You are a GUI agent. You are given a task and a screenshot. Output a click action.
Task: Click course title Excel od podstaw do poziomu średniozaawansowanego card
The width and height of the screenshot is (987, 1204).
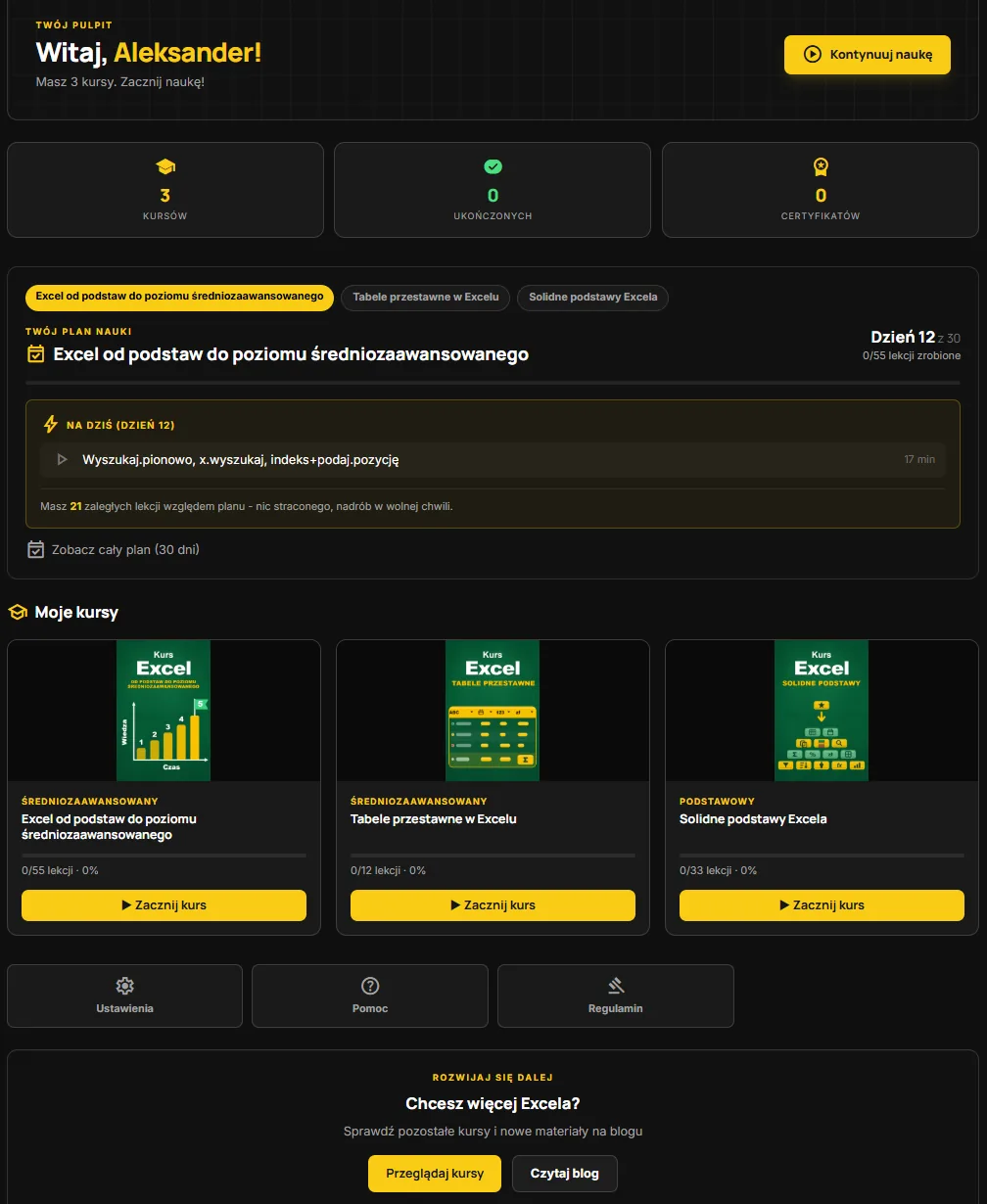tap(109, 827)
